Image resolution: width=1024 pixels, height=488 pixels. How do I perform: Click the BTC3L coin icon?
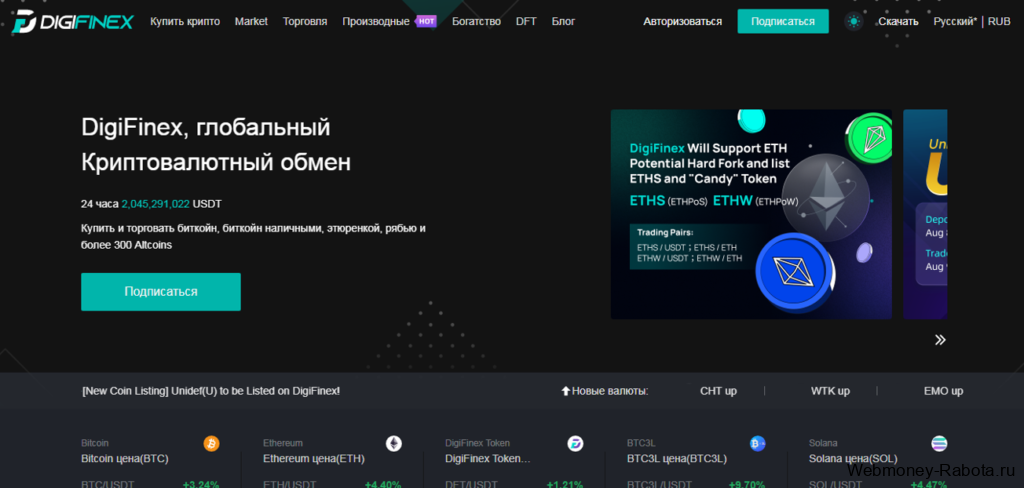(758, 444)
